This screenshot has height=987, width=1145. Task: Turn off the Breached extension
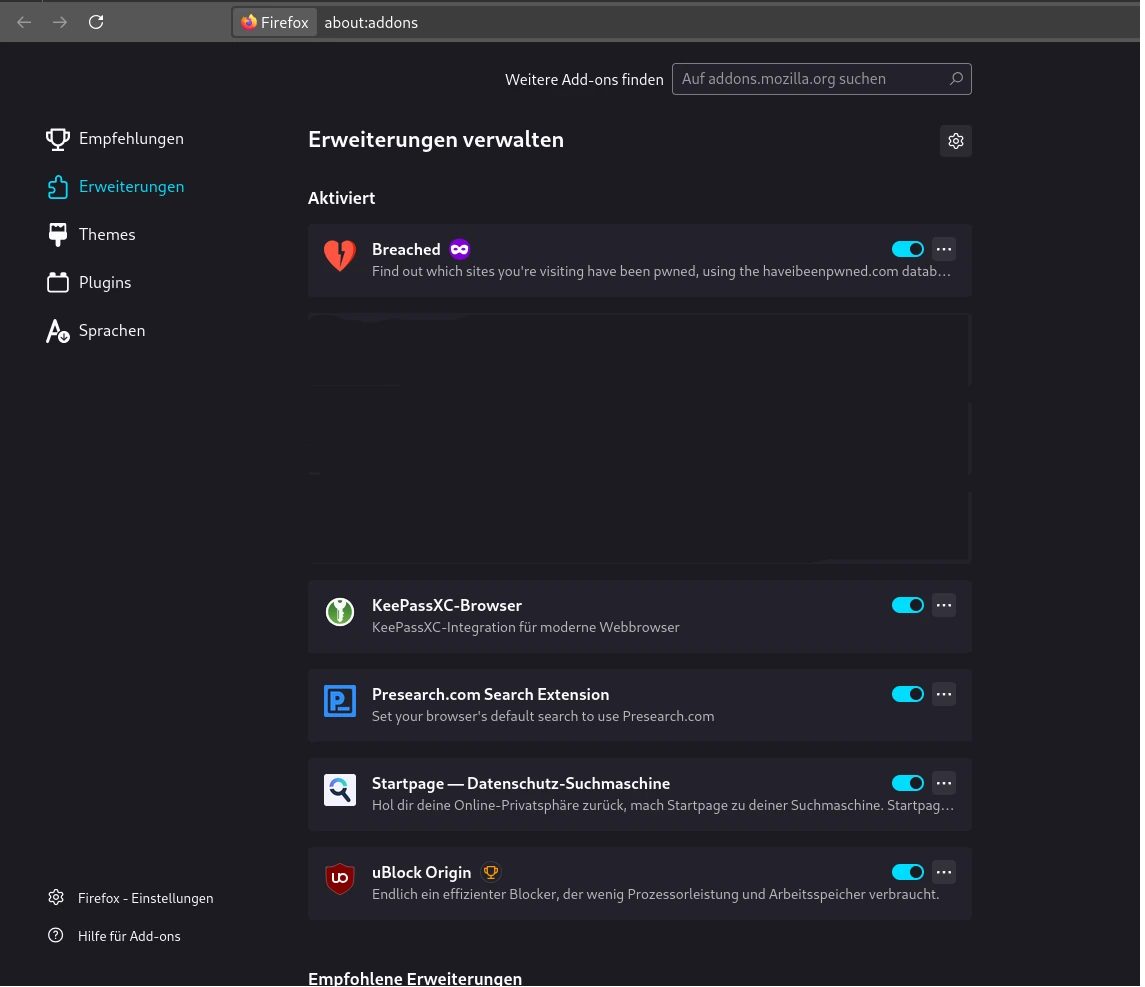point(908,249)
